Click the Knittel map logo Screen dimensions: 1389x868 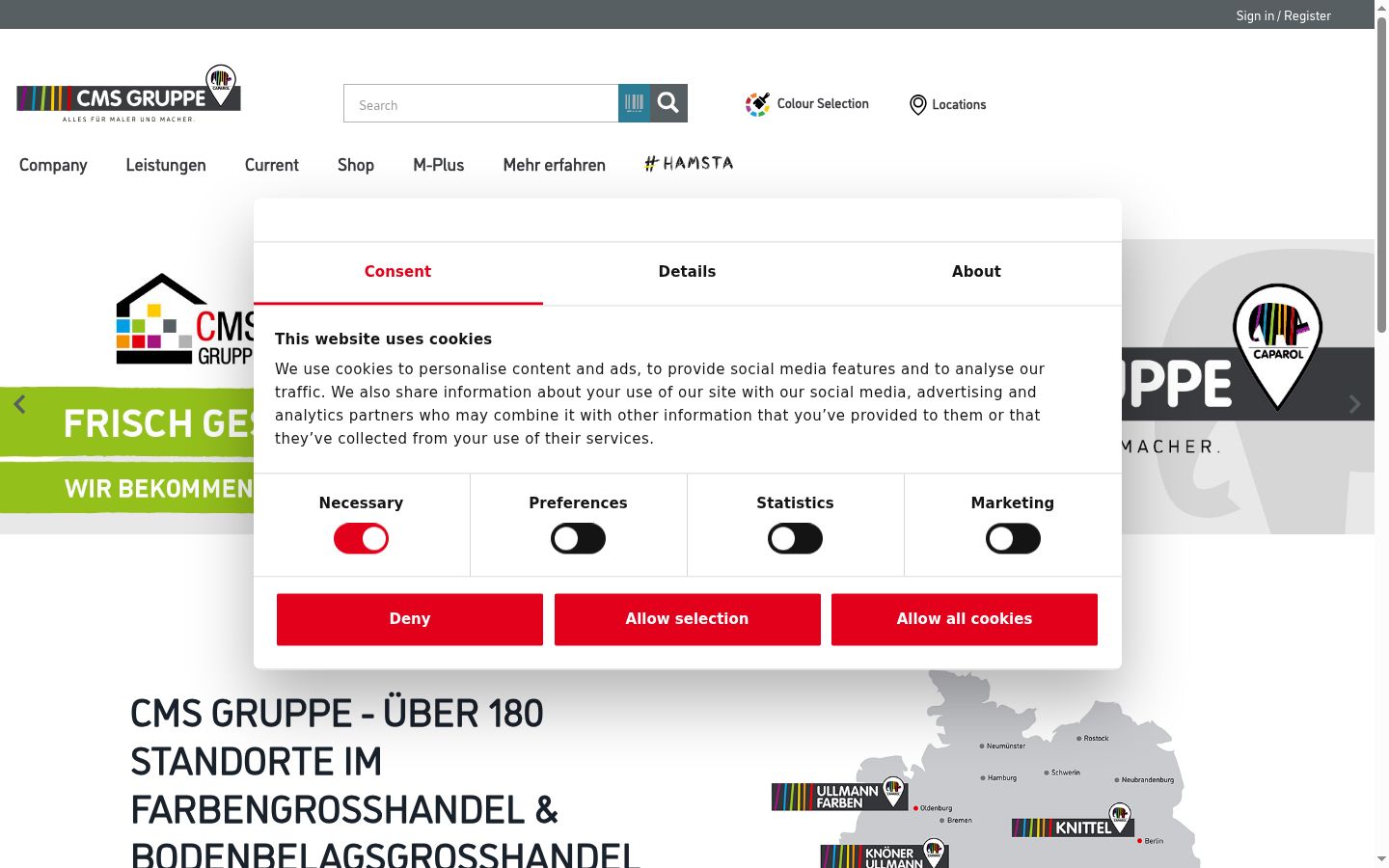click(1073, 822)
